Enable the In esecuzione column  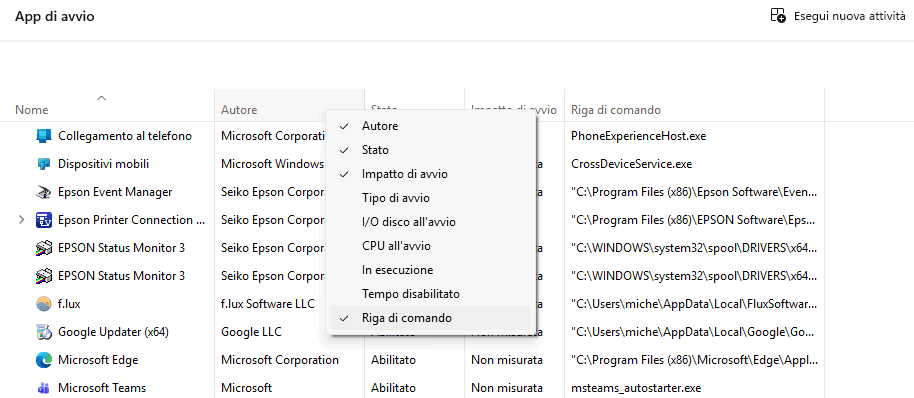pos(430,270)
